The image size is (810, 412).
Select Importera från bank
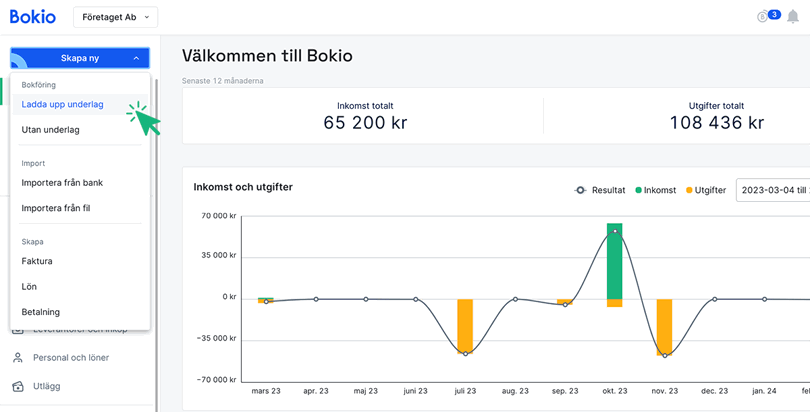click(62, 183)
